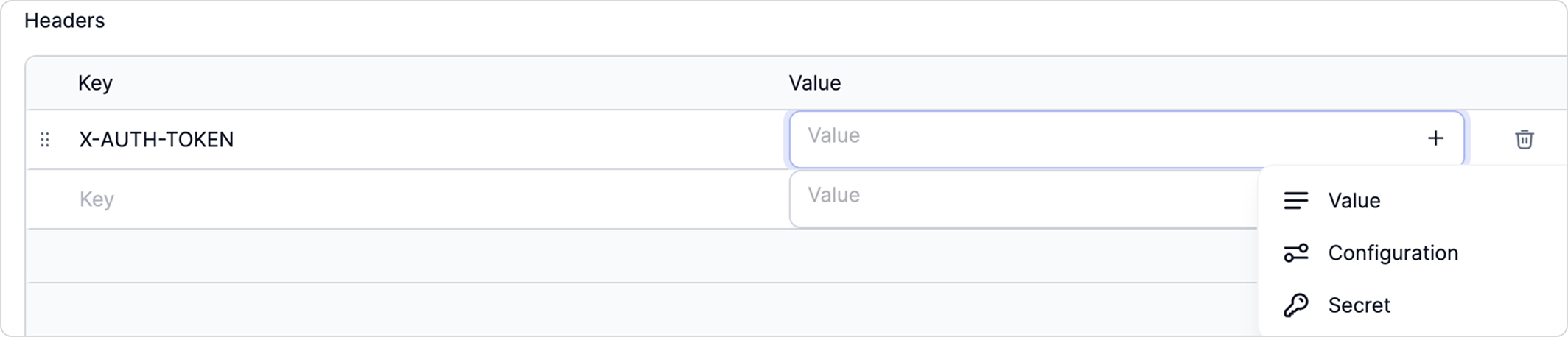
Task: Click the key icon next to Secret
Action: pos(1296,305)
